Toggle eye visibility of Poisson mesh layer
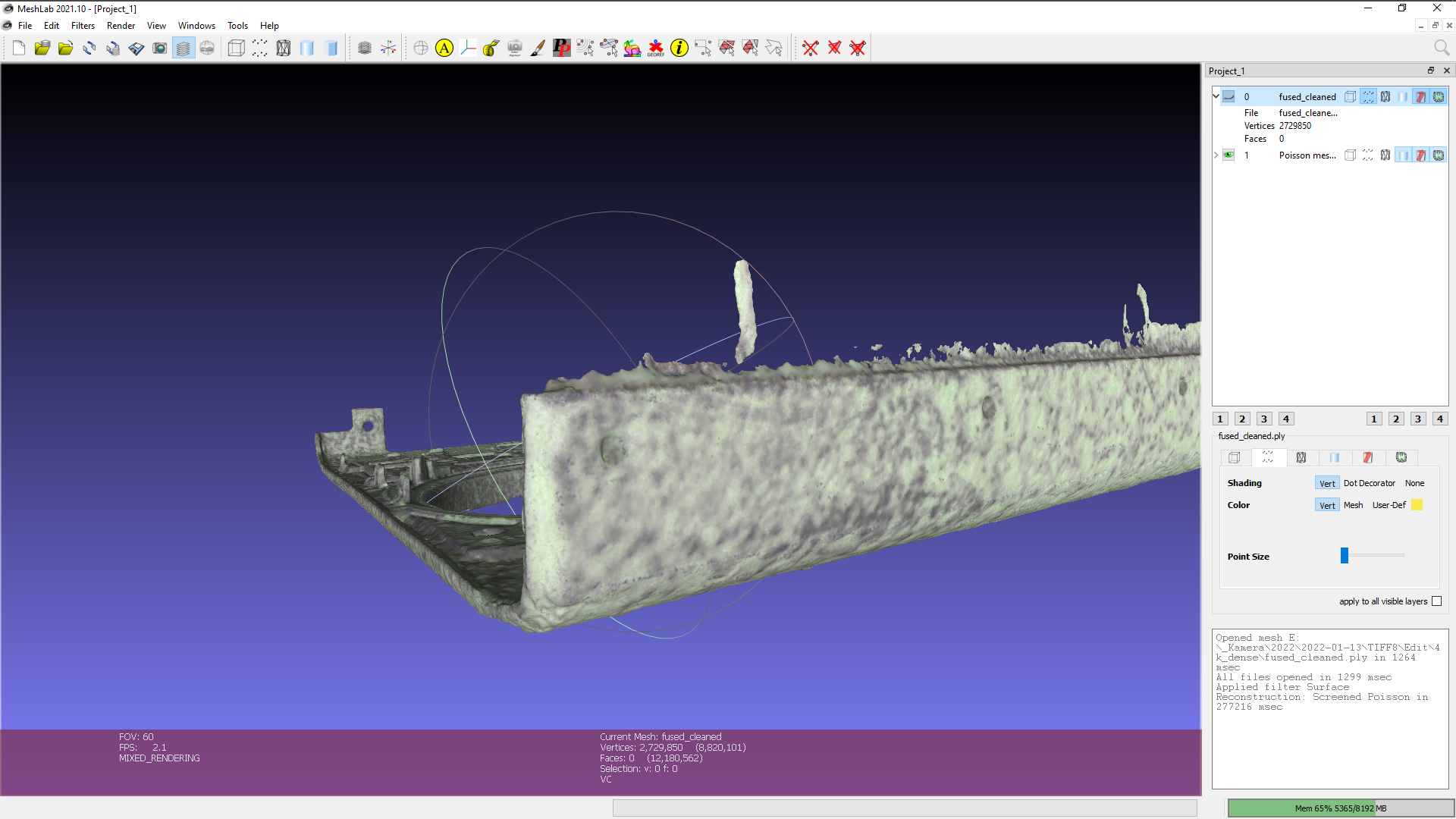This screenshot has width=1456, height=819. (1228, 155)
